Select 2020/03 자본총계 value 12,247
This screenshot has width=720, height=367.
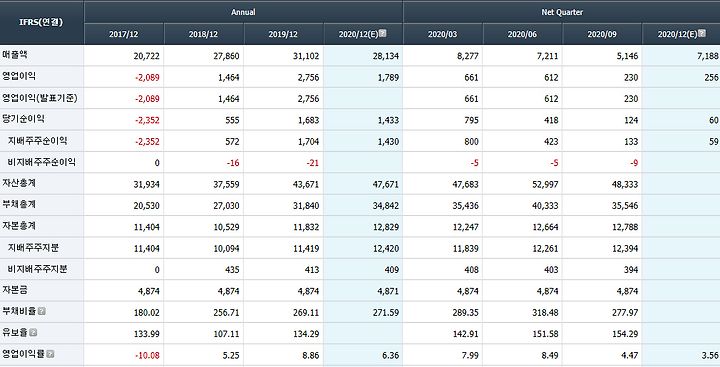pyautogui.click(x=465, y=227)
